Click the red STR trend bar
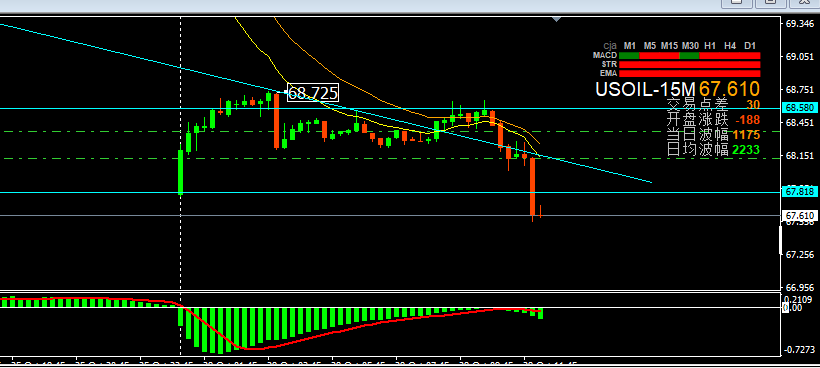This screenshot has height=368, width=820. pos(689,64)
